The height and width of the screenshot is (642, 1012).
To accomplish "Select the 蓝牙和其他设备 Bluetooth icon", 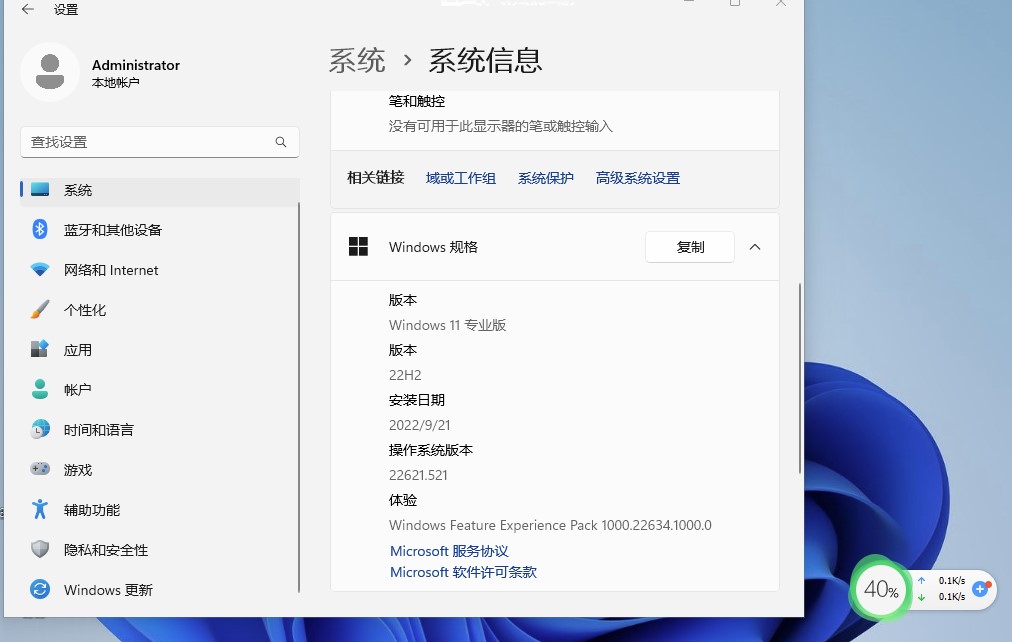I will click(38, 229).
